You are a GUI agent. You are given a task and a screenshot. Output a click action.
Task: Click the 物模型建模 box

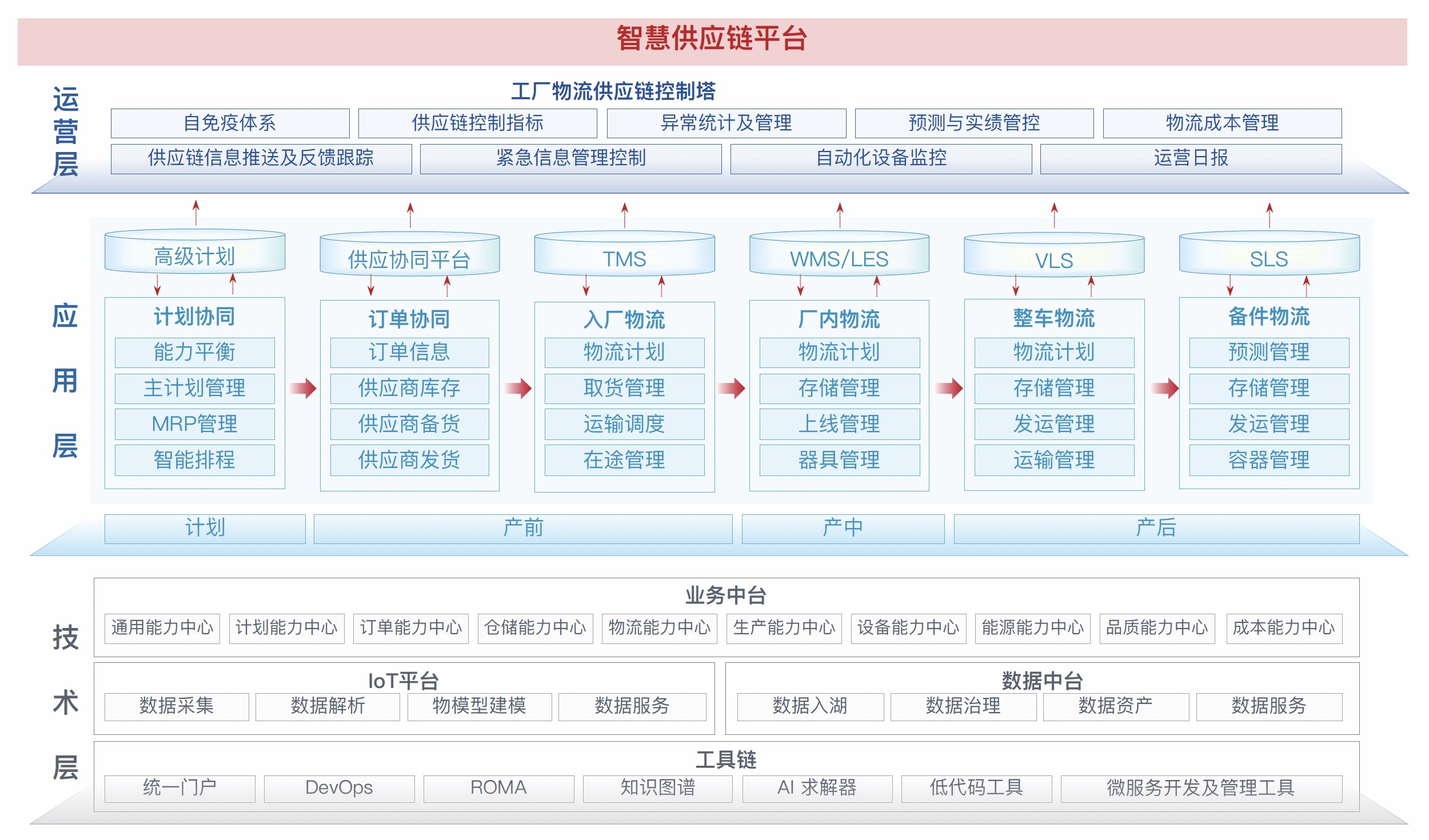pos(480,706)
